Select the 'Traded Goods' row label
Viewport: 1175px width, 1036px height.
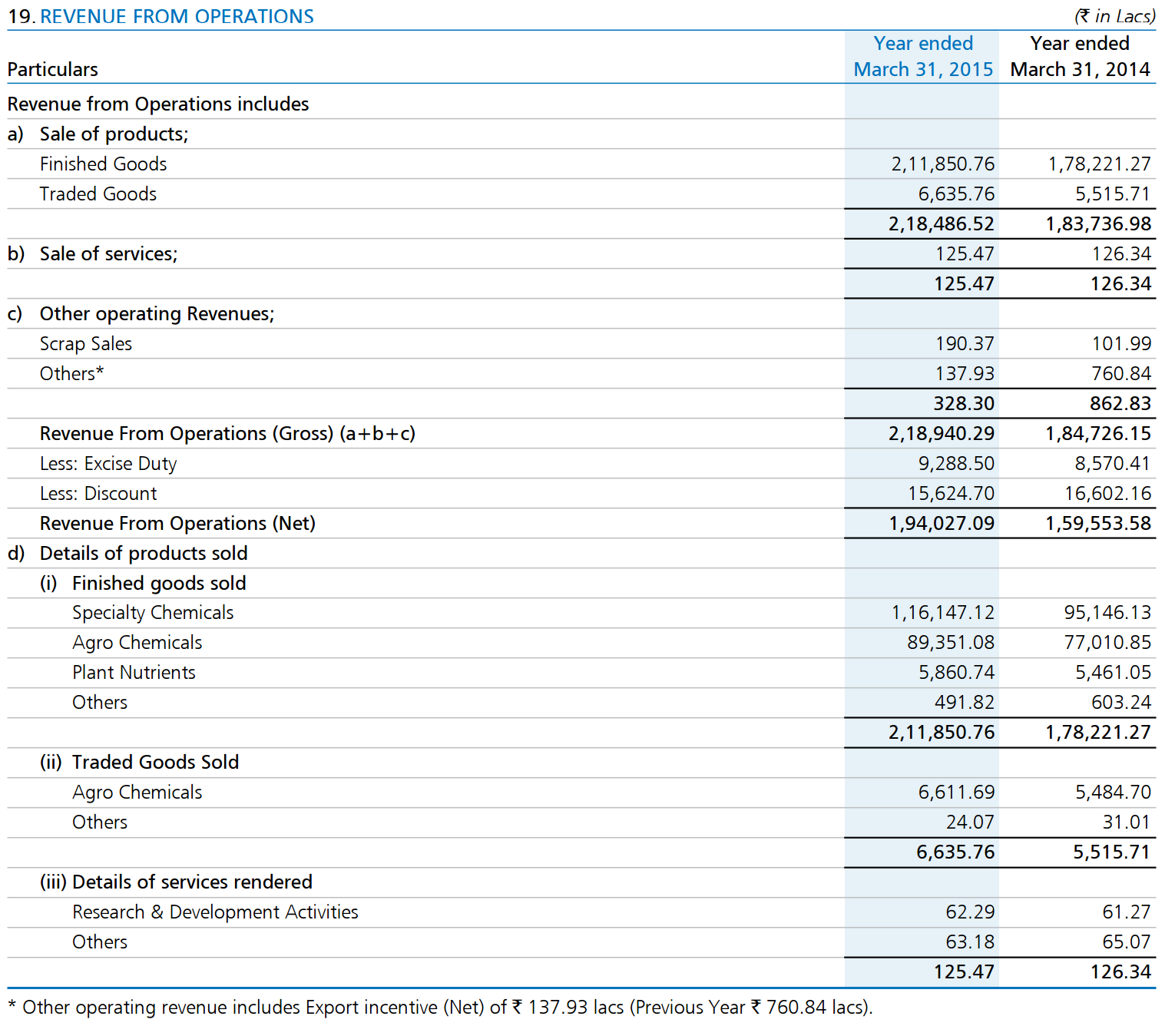[x=98, y=194]
